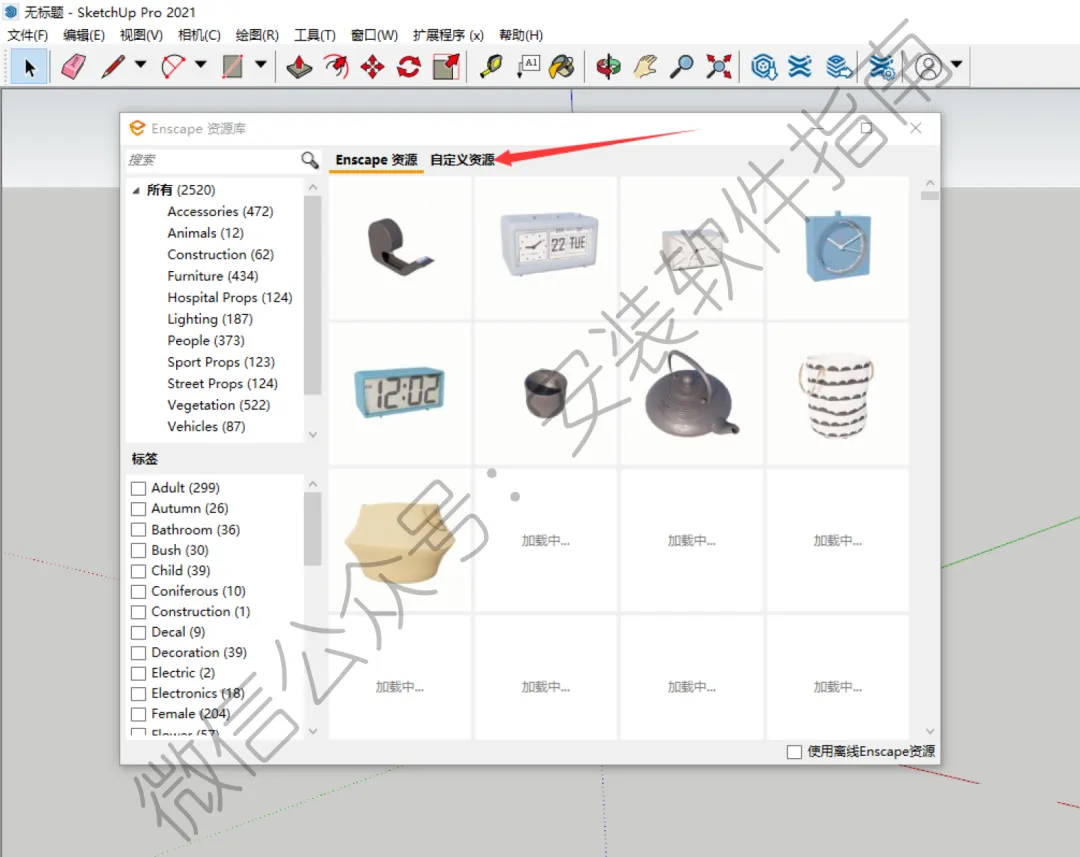The width and height of the screenshot is (1080, 857).
Task: Open the account dropdown arrow
Action: [x=956, y=64]
